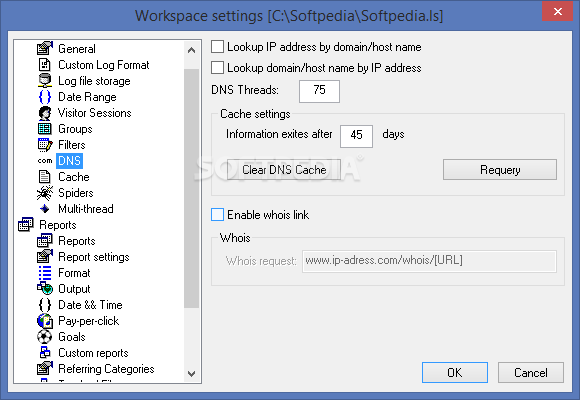The image size is (580, 400).
Task: Open Custom Log Format settings
Action: tap(104, 65)
